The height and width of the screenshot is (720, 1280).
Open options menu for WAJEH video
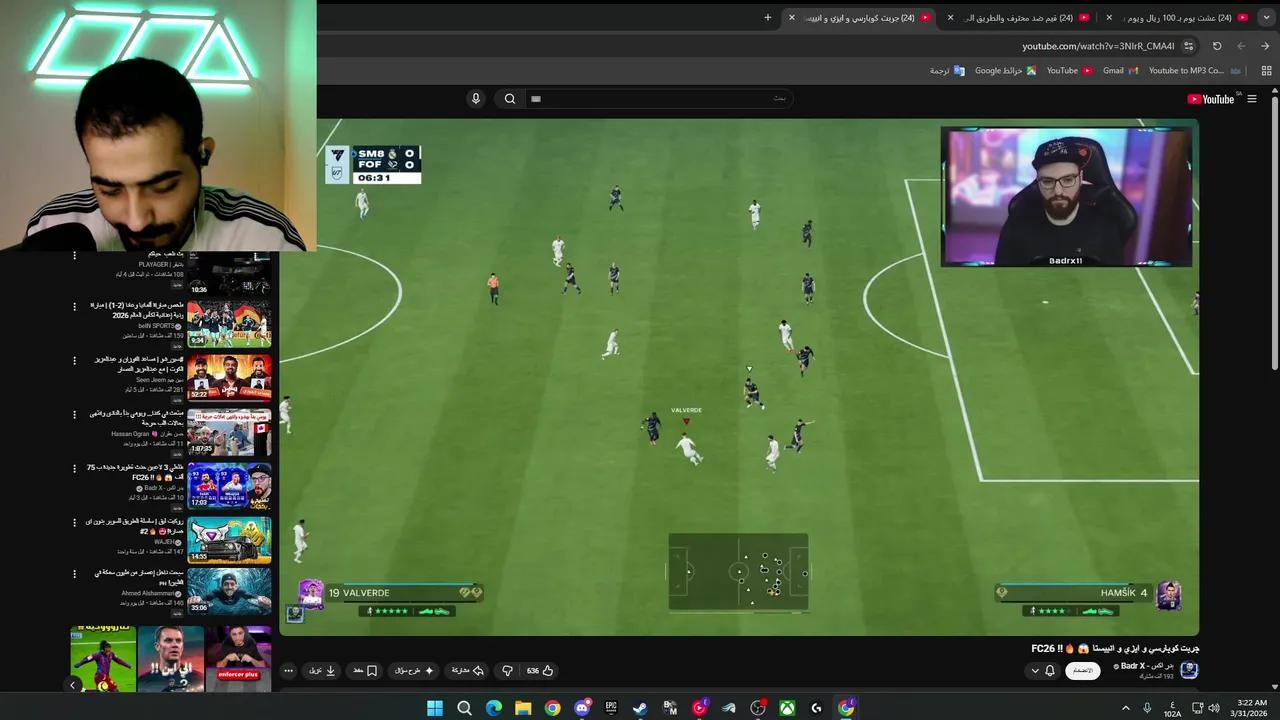point(74,523)
